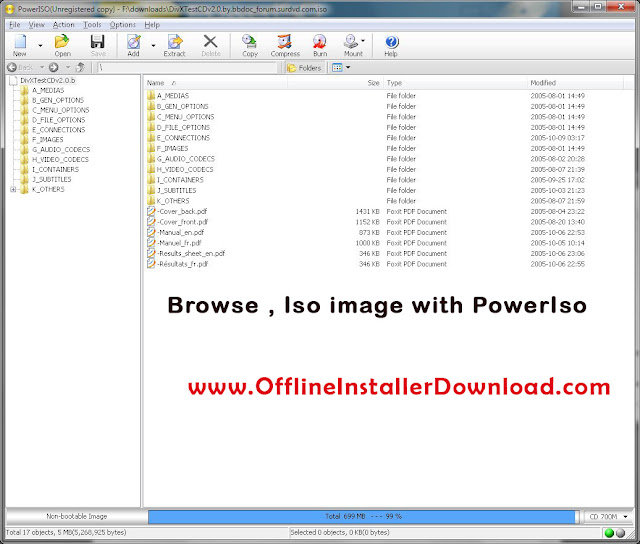
Task: Click the Open toolbar icon
Action: tap(62, 42)
